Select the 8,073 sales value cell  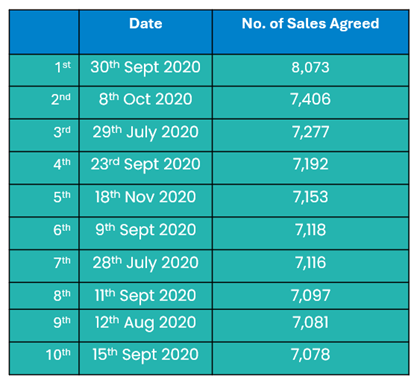pyautogui.click(x=310, y=68)
